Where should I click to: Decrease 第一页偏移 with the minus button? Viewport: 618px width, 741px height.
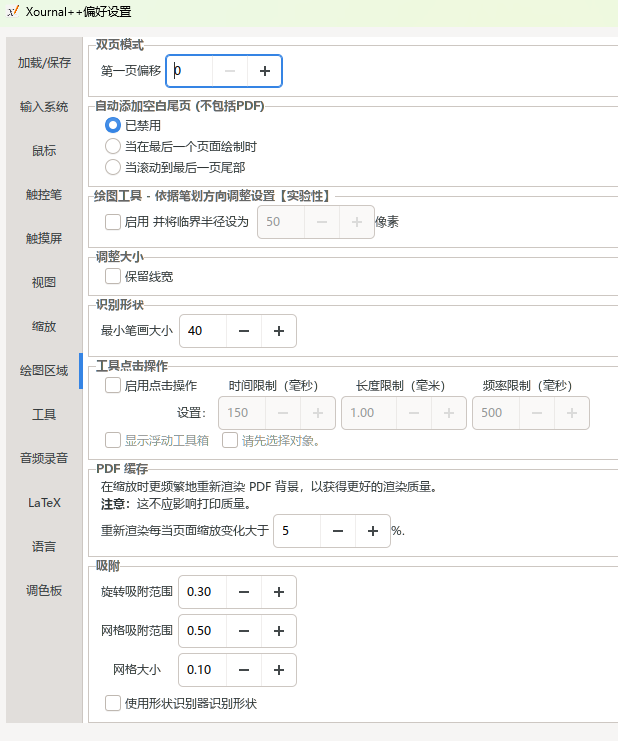[x=230, y=71]
